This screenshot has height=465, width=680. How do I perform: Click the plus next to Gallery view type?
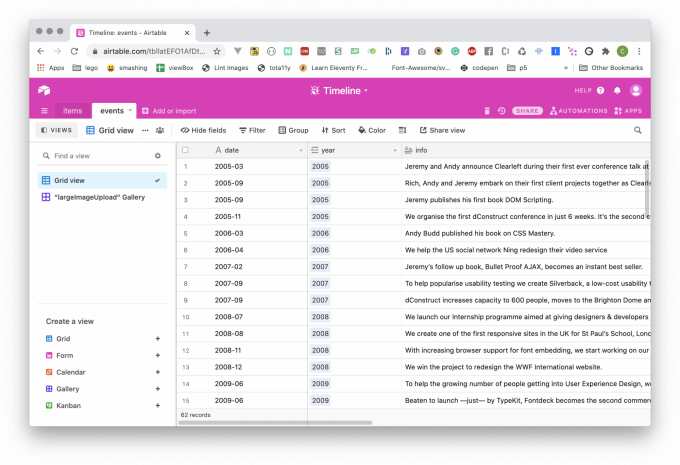click(x=158, y=389)
